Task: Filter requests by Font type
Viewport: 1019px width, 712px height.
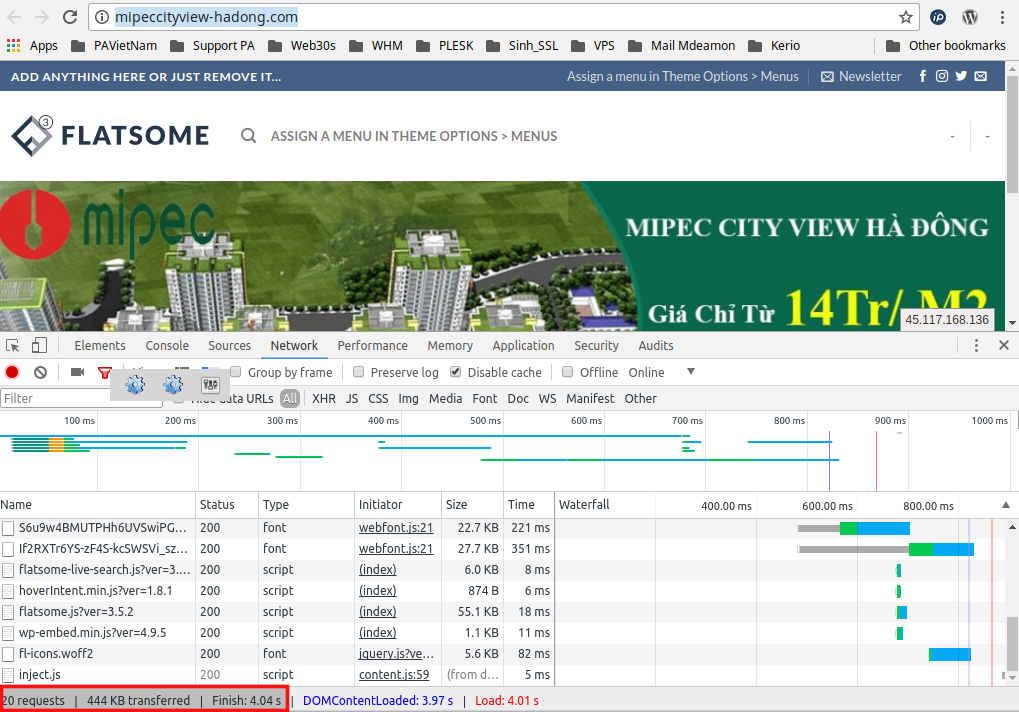Action: [x=485, y=398]
